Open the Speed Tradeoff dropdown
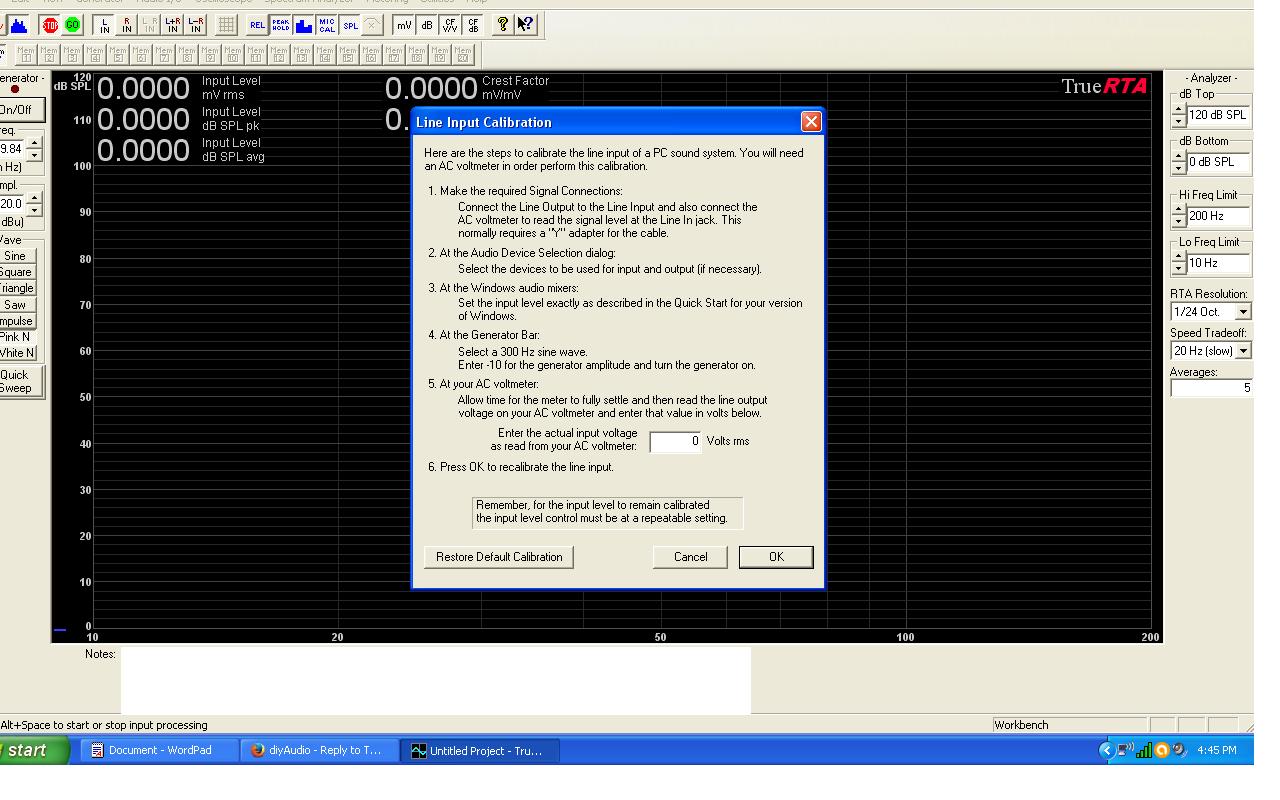Screen dimensions: 1280x800 [x=1243, y=351]
